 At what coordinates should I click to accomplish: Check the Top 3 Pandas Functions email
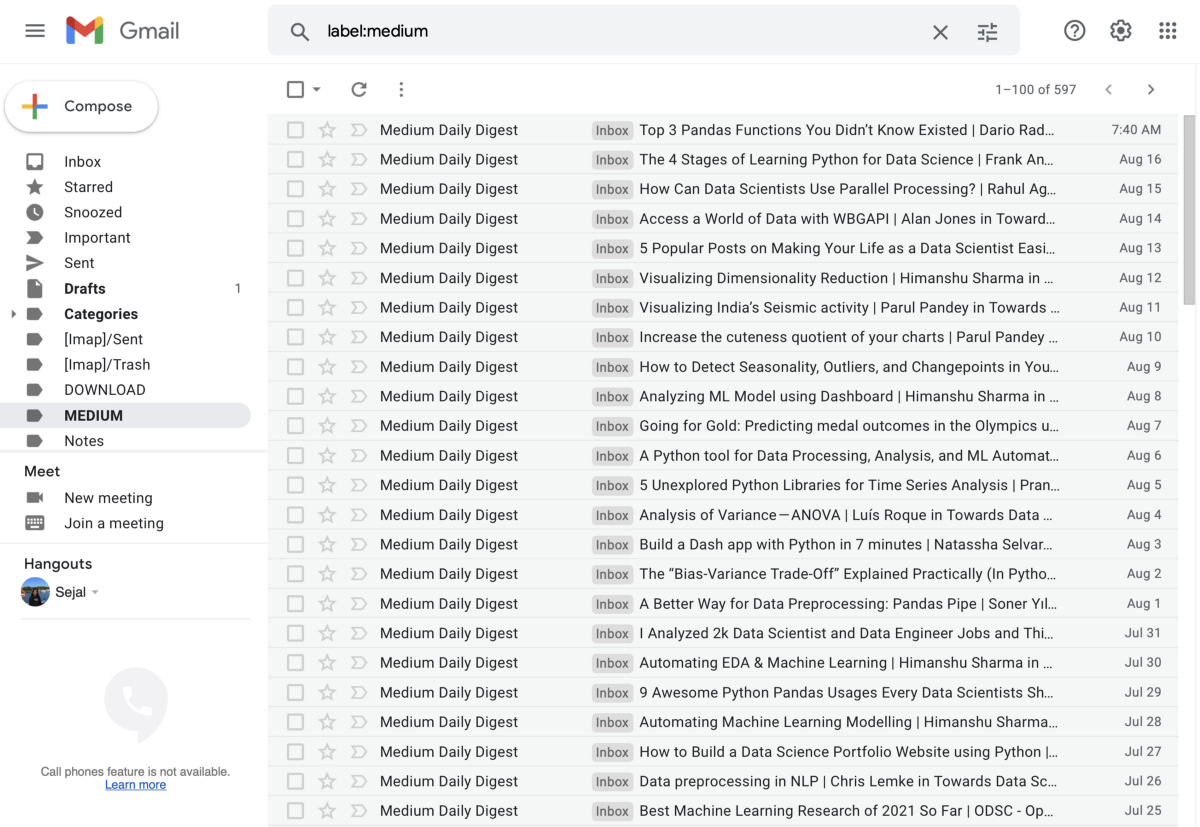pyautogui.click(x=295, y=130)
